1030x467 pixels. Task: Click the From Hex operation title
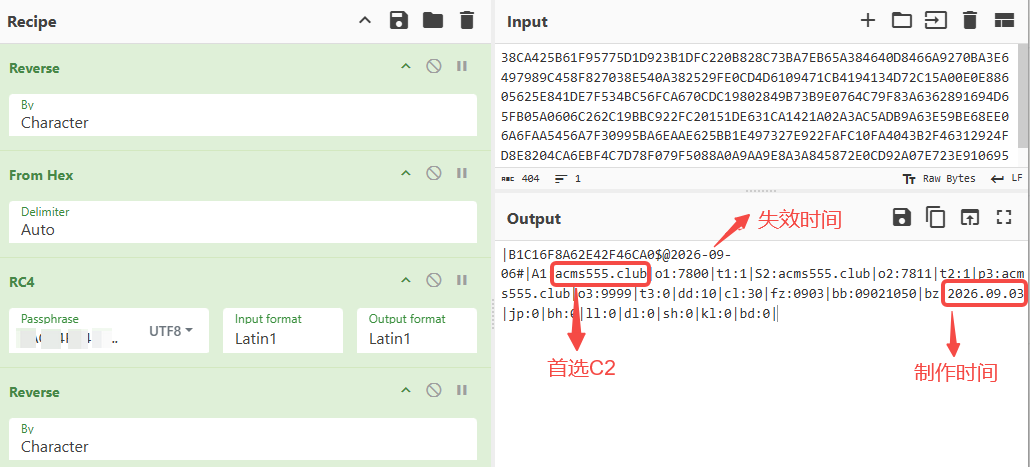tap(41, 175)
